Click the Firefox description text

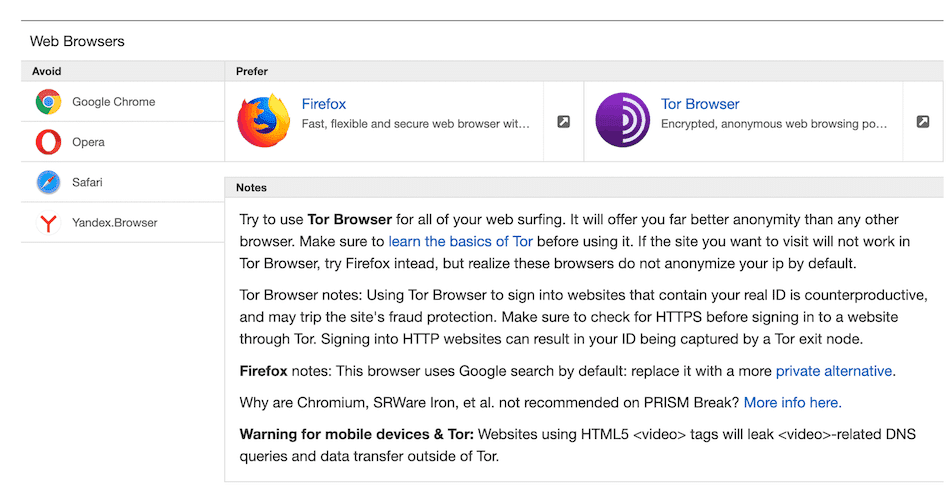tap(416, 125)
